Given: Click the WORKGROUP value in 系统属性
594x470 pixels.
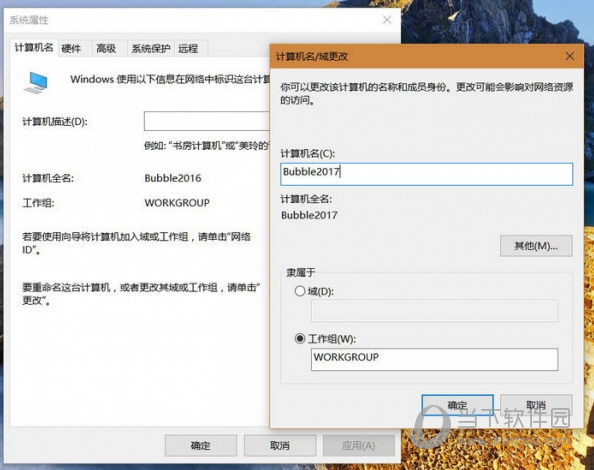Looking at the screenshot, I should click(x=177, y=203).
